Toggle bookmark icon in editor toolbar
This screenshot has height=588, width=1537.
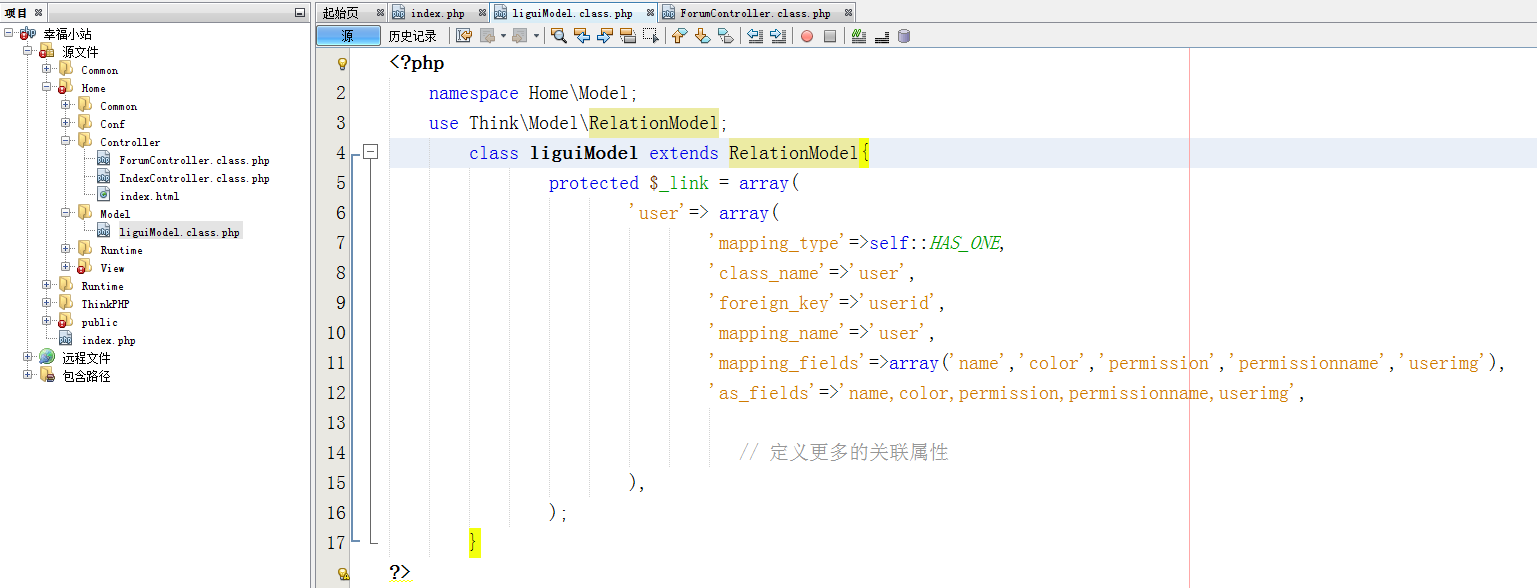[x=726, y=36]
